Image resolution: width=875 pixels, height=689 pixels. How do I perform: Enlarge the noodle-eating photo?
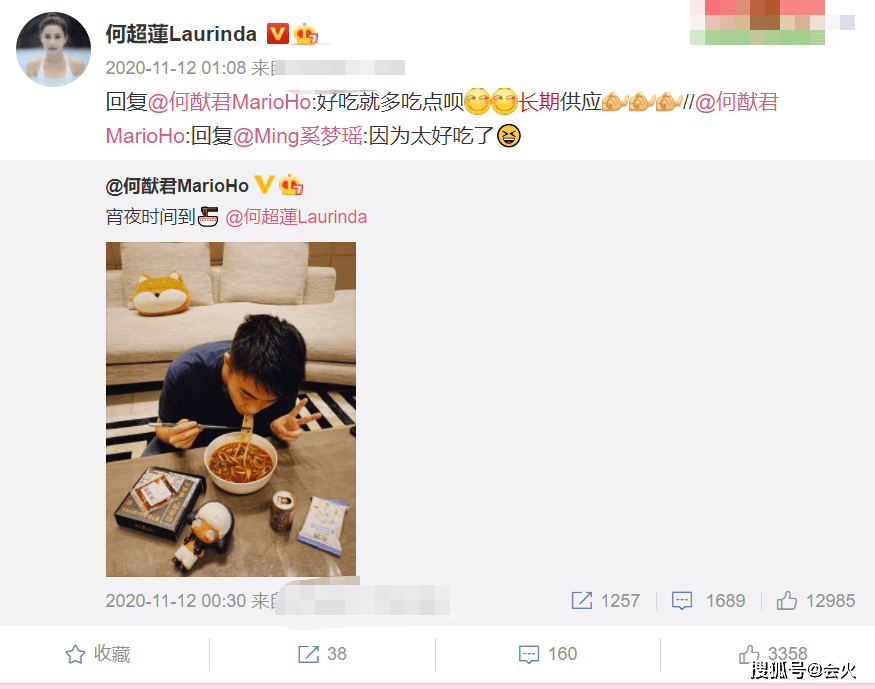230,409
